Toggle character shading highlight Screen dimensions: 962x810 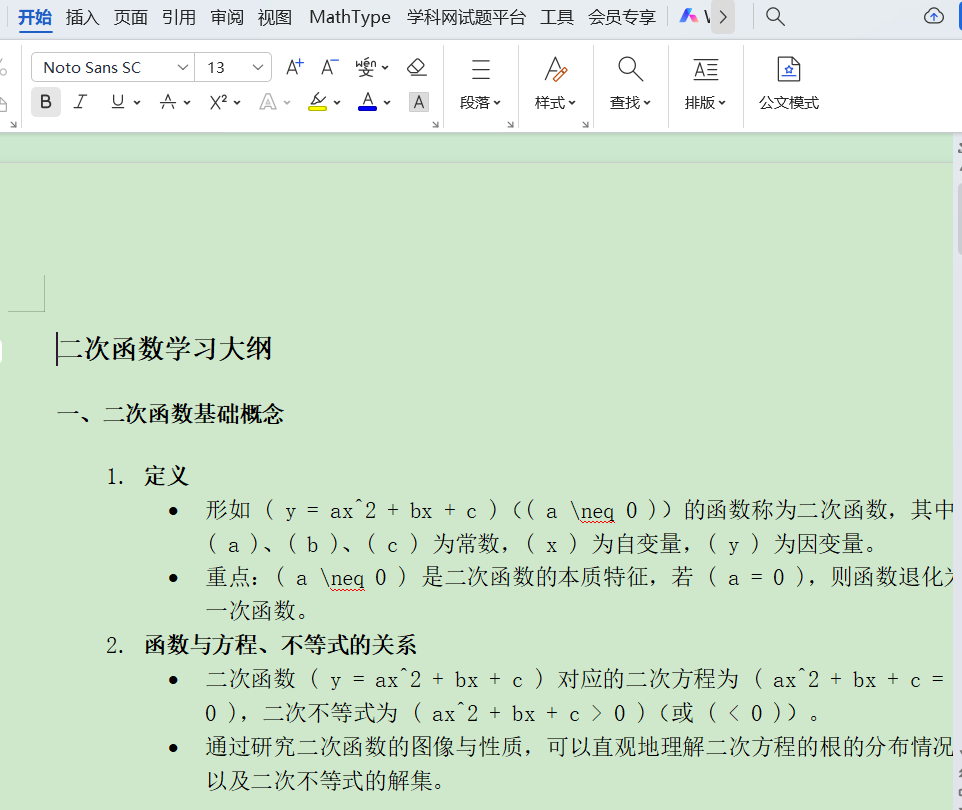point(418,102)
